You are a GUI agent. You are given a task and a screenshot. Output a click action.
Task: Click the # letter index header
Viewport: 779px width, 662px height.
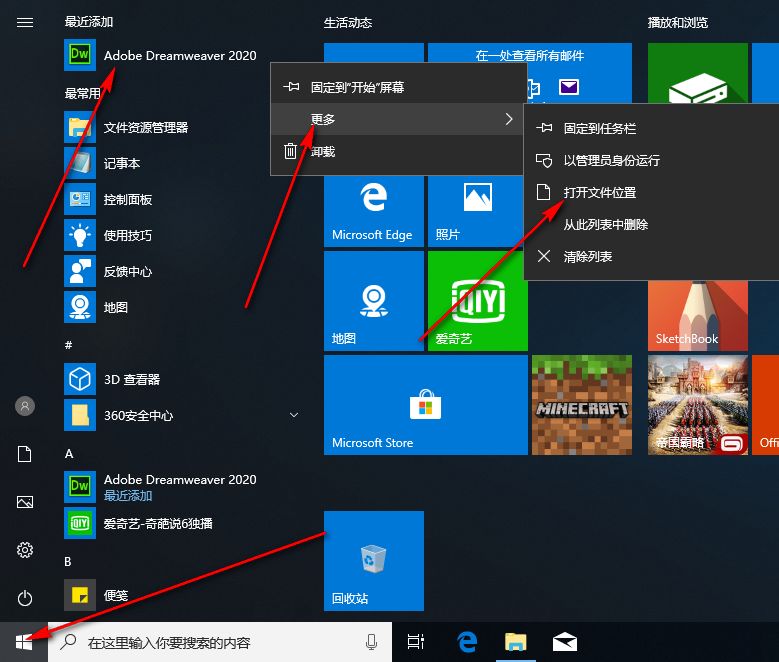point(69,344)
